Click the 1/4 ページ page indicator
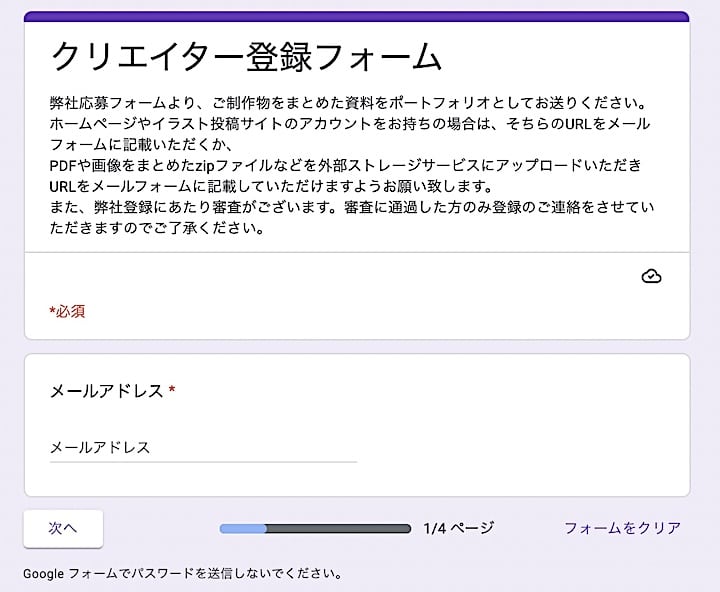Viewport: 720px width, 592px height. tap(458, 528)
